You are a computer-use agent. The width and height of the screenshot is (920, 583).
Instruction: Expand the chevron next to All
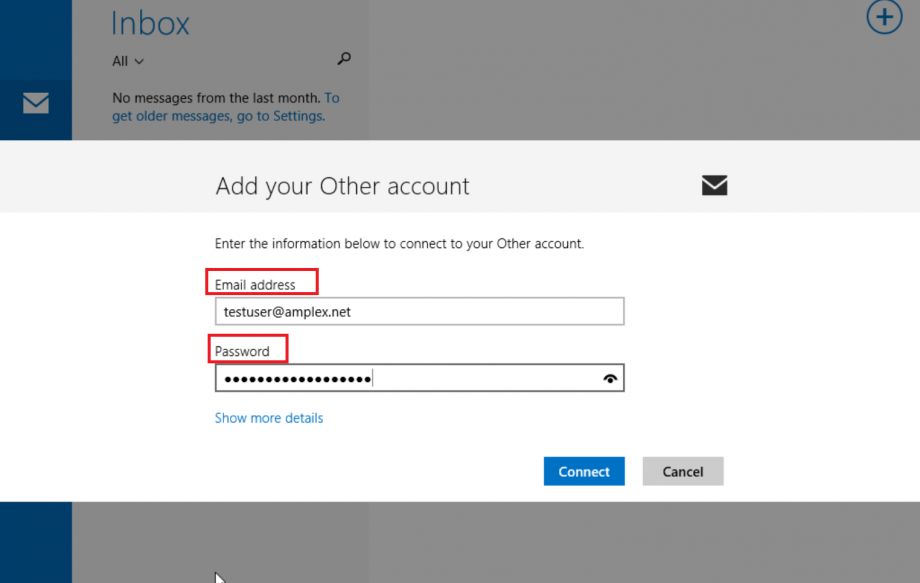point(139,62)
